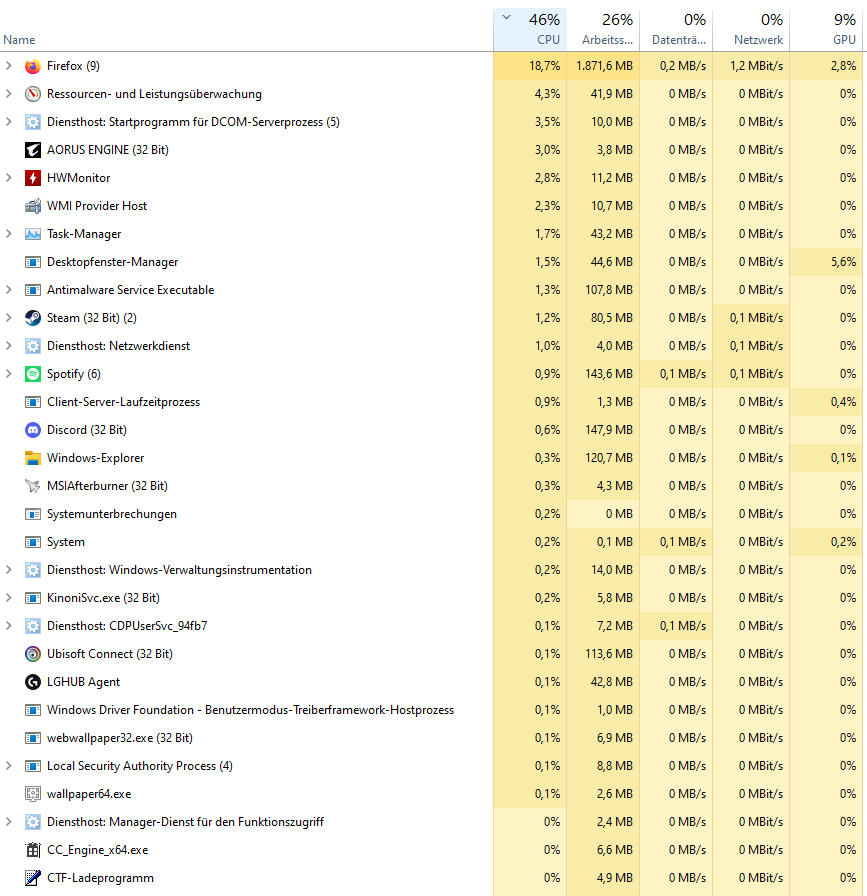Click the Ressourcen- und Leistungsüberwachung icon
Image resolution: width=867 pixels, height=896 pixels.
point(33,94)
